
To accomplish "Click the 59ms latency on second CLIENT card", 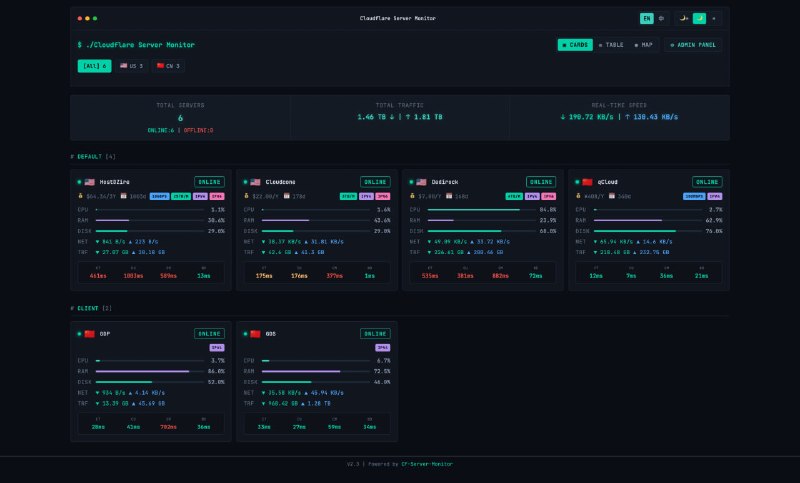I will [334, 427].
